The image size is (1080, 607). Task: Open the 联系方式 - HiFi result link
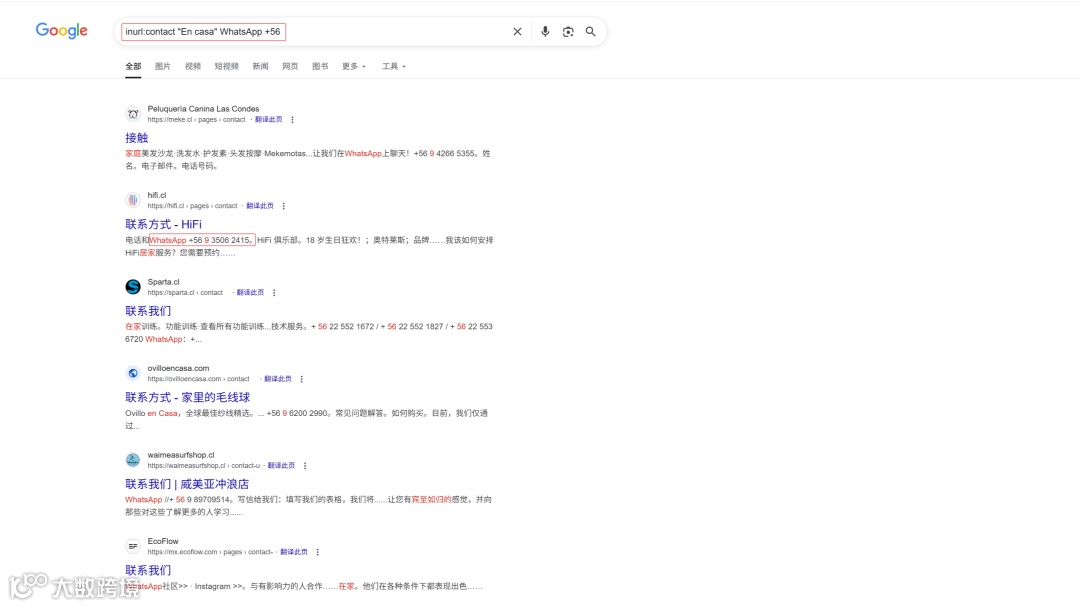coord(163,224)
